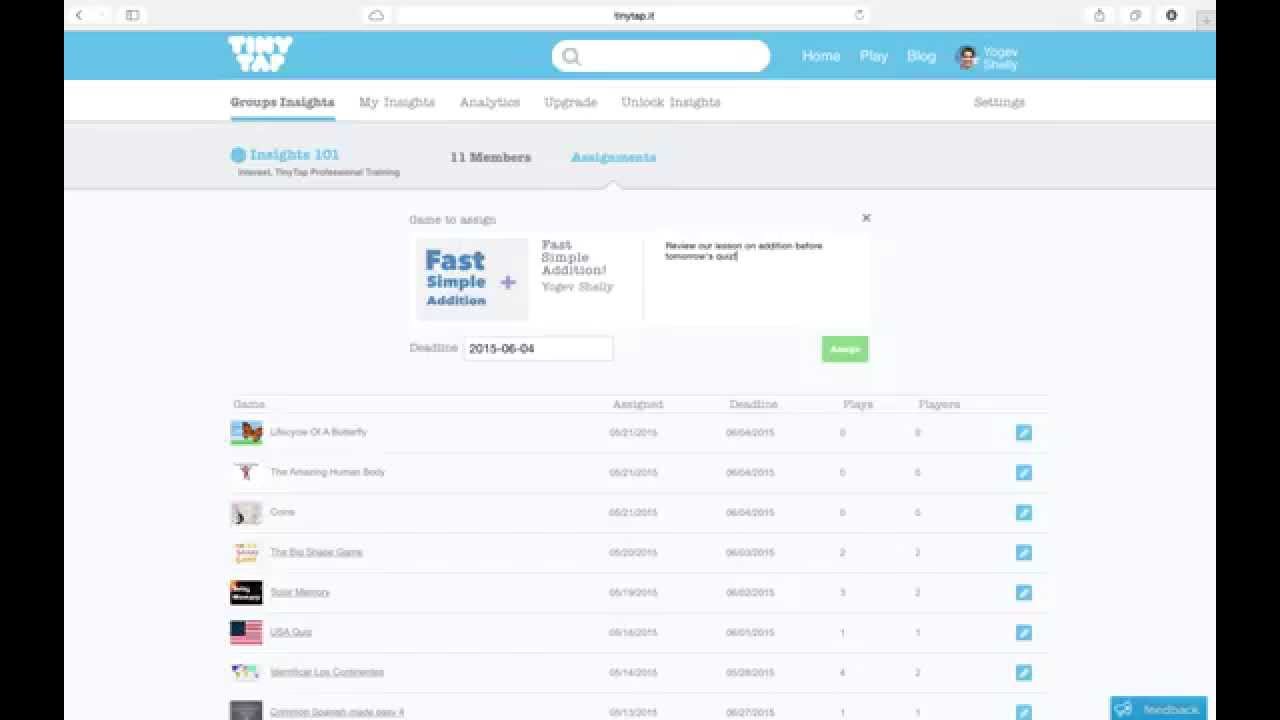
Task: Click the green Assign button
Action: click(845, 349)
